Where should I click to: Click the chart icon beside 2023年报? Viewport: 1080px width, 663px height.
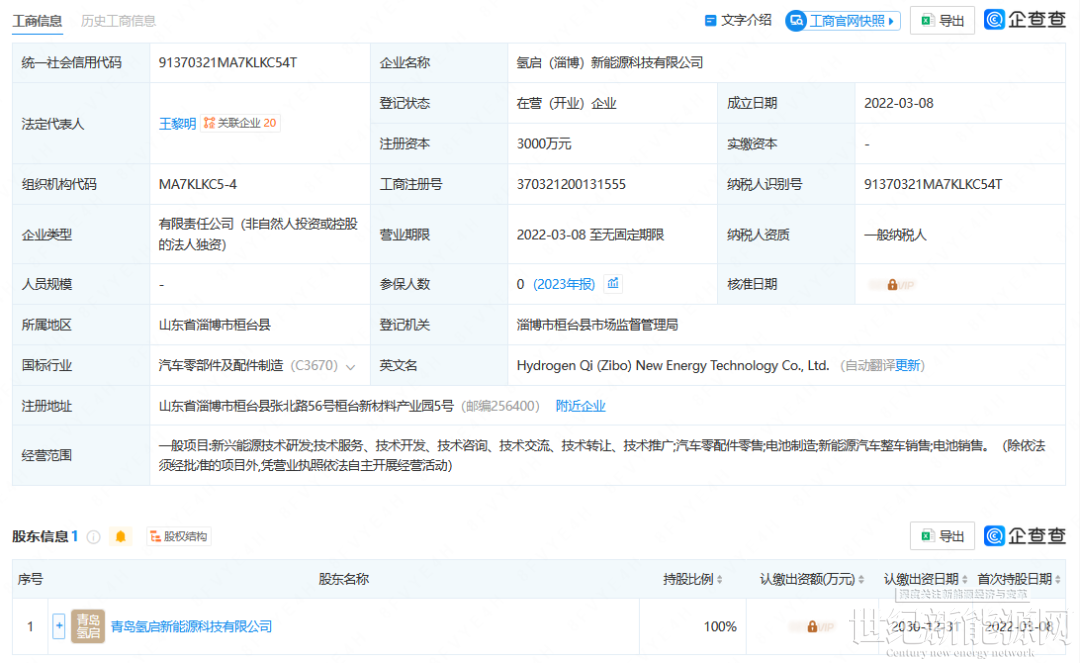click(x=613, y=284)
